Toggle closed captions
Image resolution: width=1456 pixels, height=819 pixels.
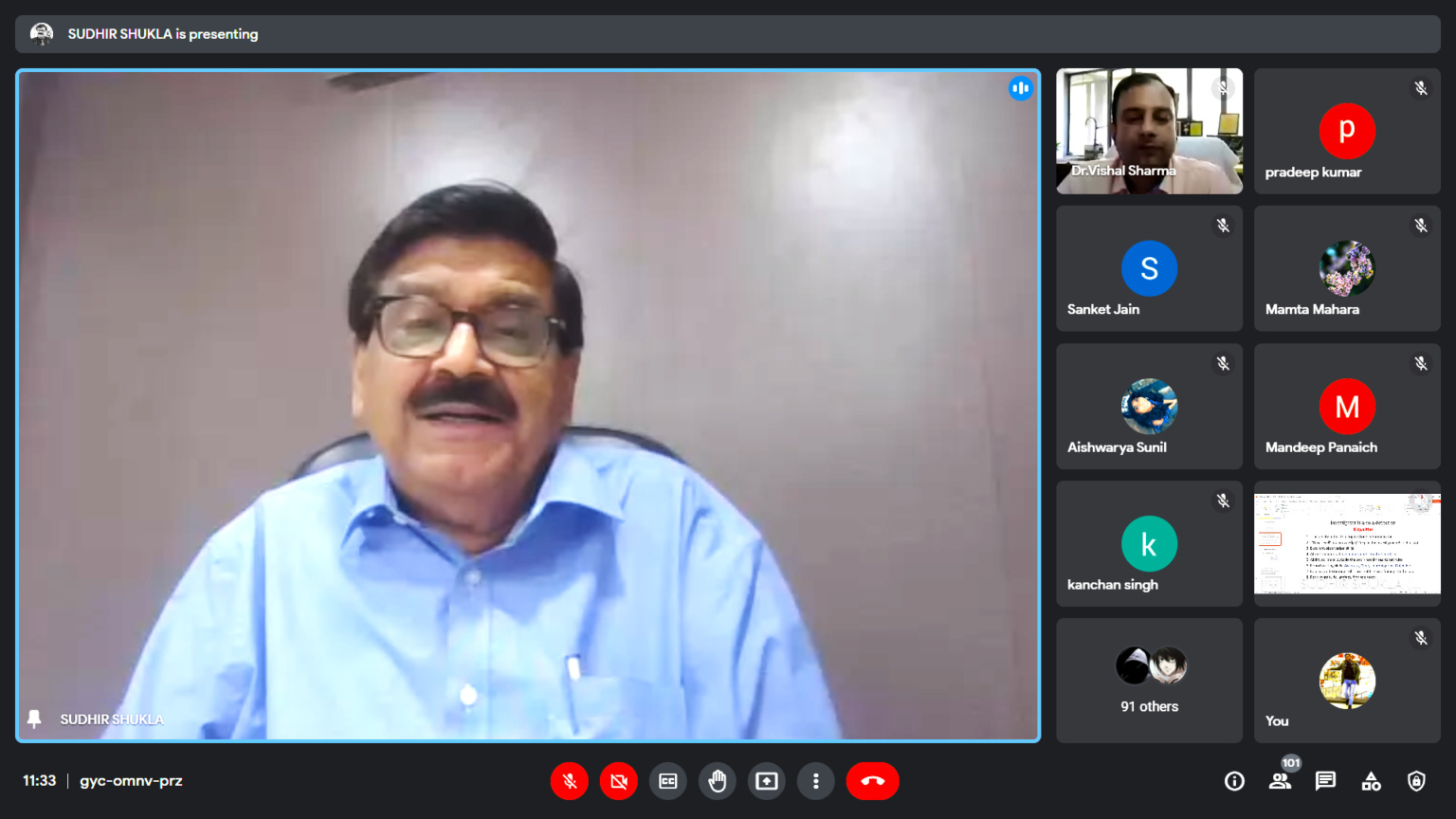668,781
